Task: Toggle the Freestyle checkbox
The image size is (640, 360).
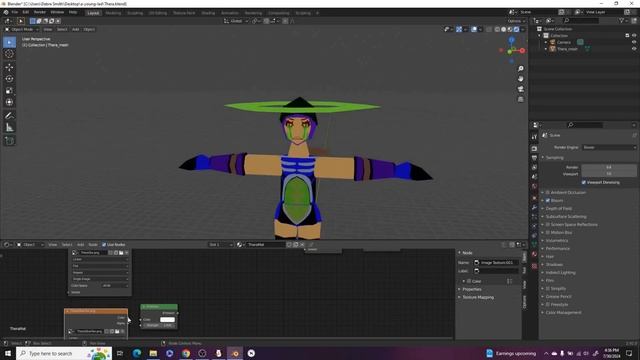Action: point(548,304)
